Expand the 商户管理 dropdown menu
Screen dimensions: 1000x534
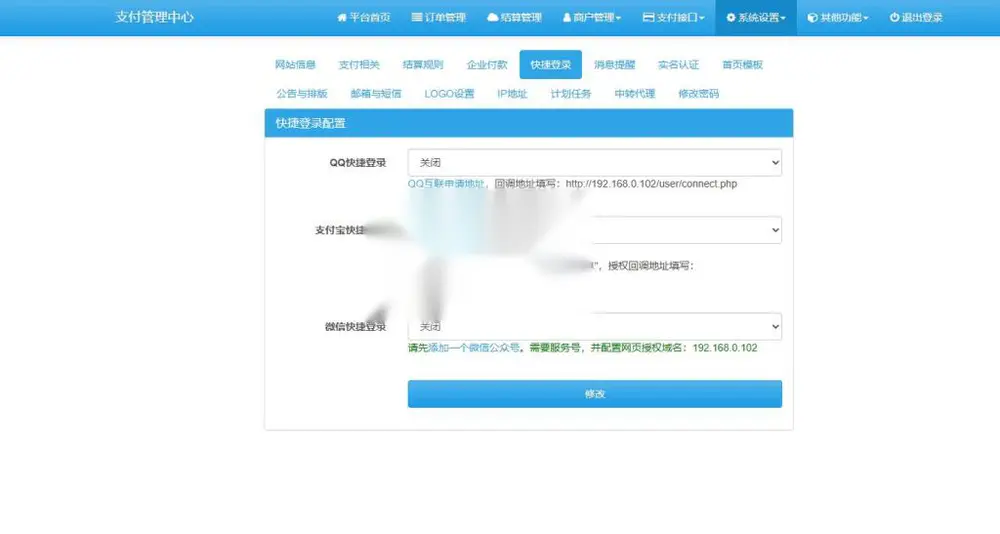pyautogui.click(x=592, y=18)
